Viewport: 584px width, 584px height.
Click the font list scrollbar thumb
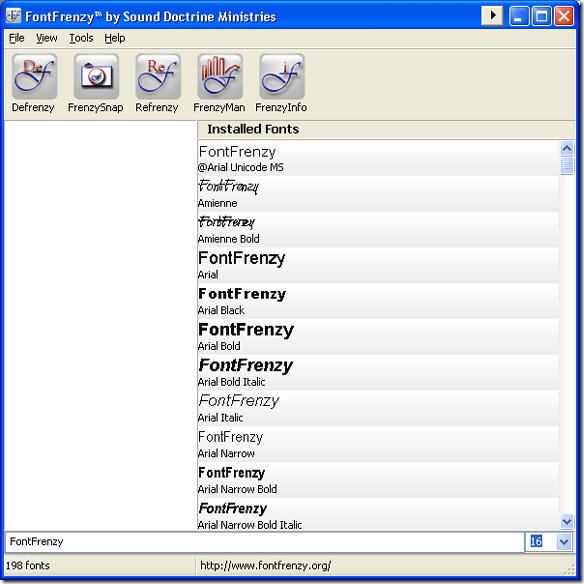point(566,166)
